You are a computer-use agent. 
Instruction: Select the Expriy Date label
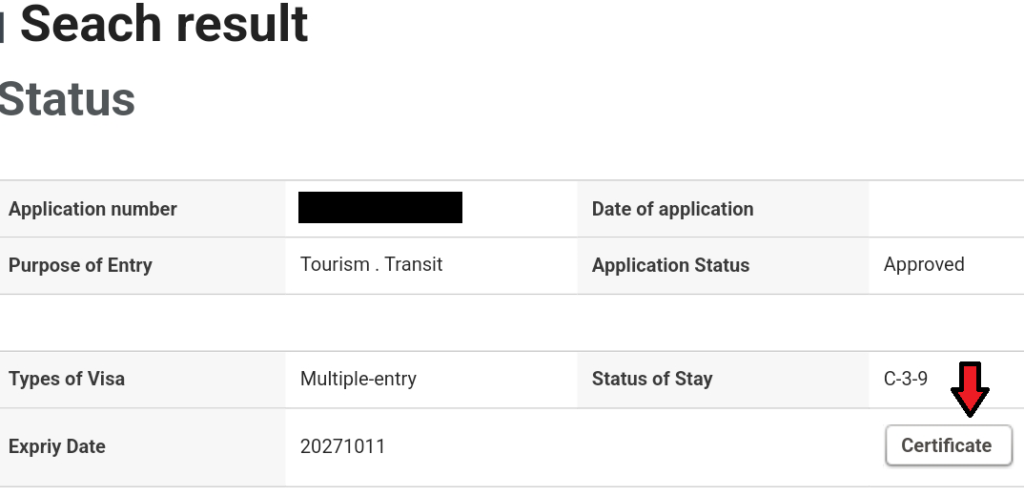pos(57,447)
